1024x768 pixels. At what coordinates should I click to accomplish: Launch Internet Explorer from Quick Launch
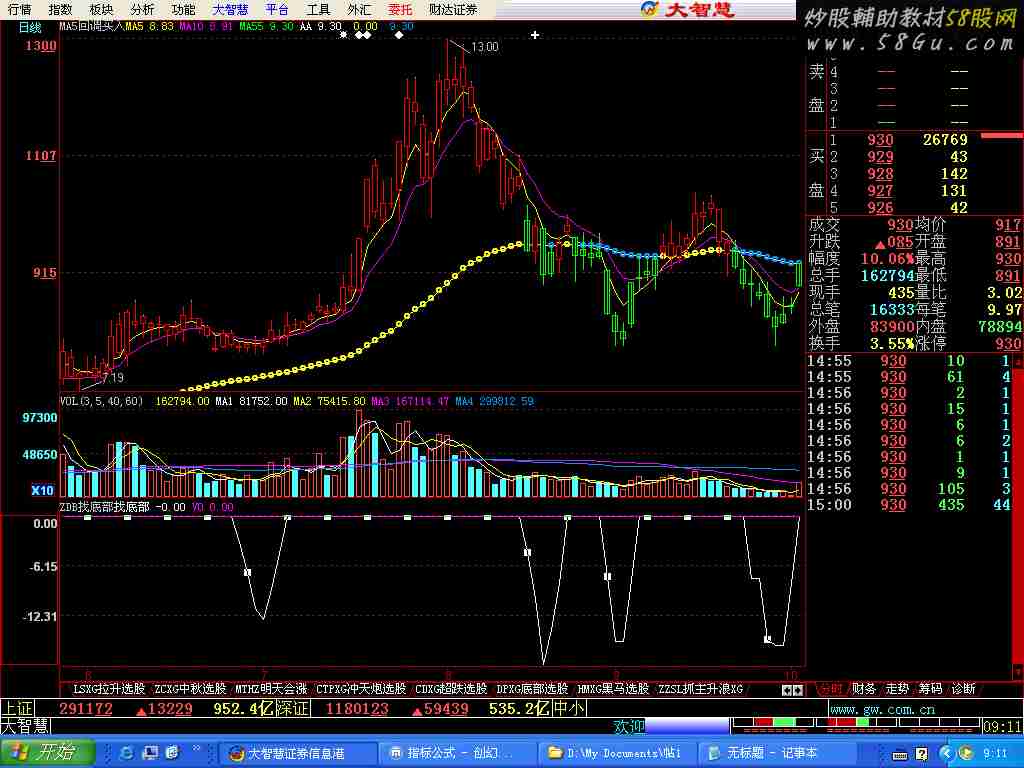pos(127,753)
